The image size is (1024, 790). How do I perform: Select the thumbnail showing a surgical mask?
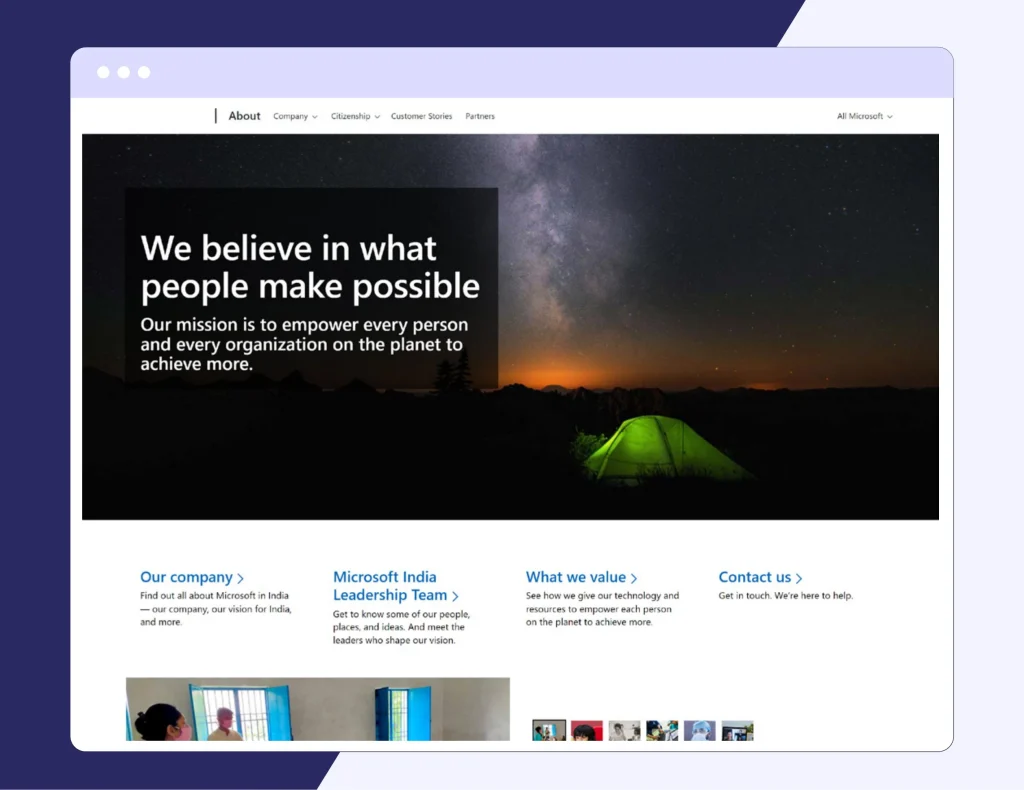tap(699, 730)
